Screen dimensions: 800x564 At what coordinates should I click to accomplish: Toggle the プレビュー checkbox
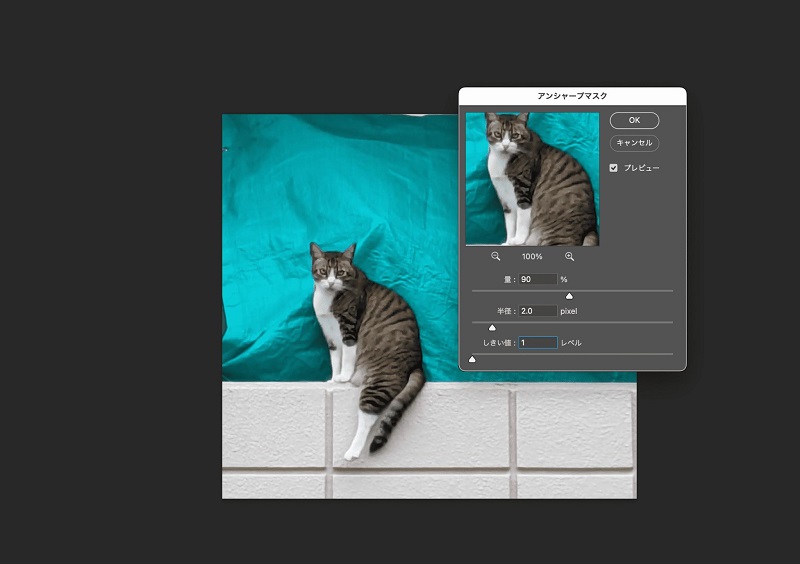click(614, 167)
